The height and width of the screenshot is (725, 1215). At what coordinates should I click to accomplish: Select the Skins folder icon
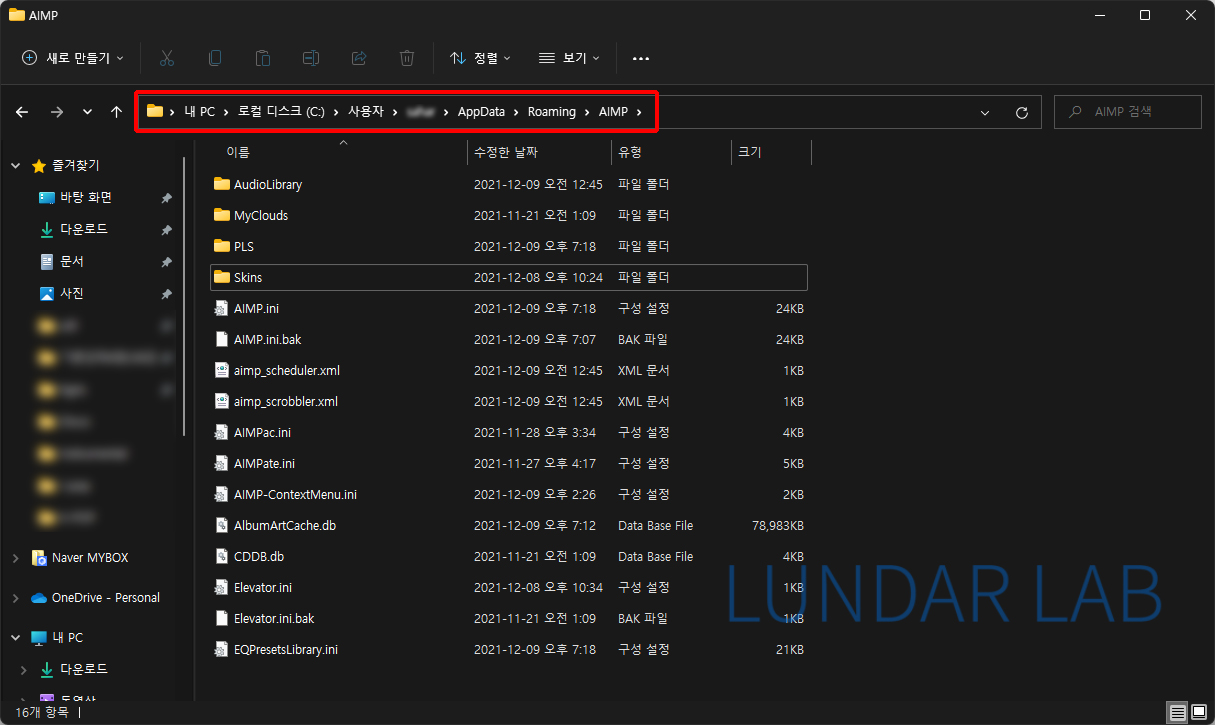[222, 277]
